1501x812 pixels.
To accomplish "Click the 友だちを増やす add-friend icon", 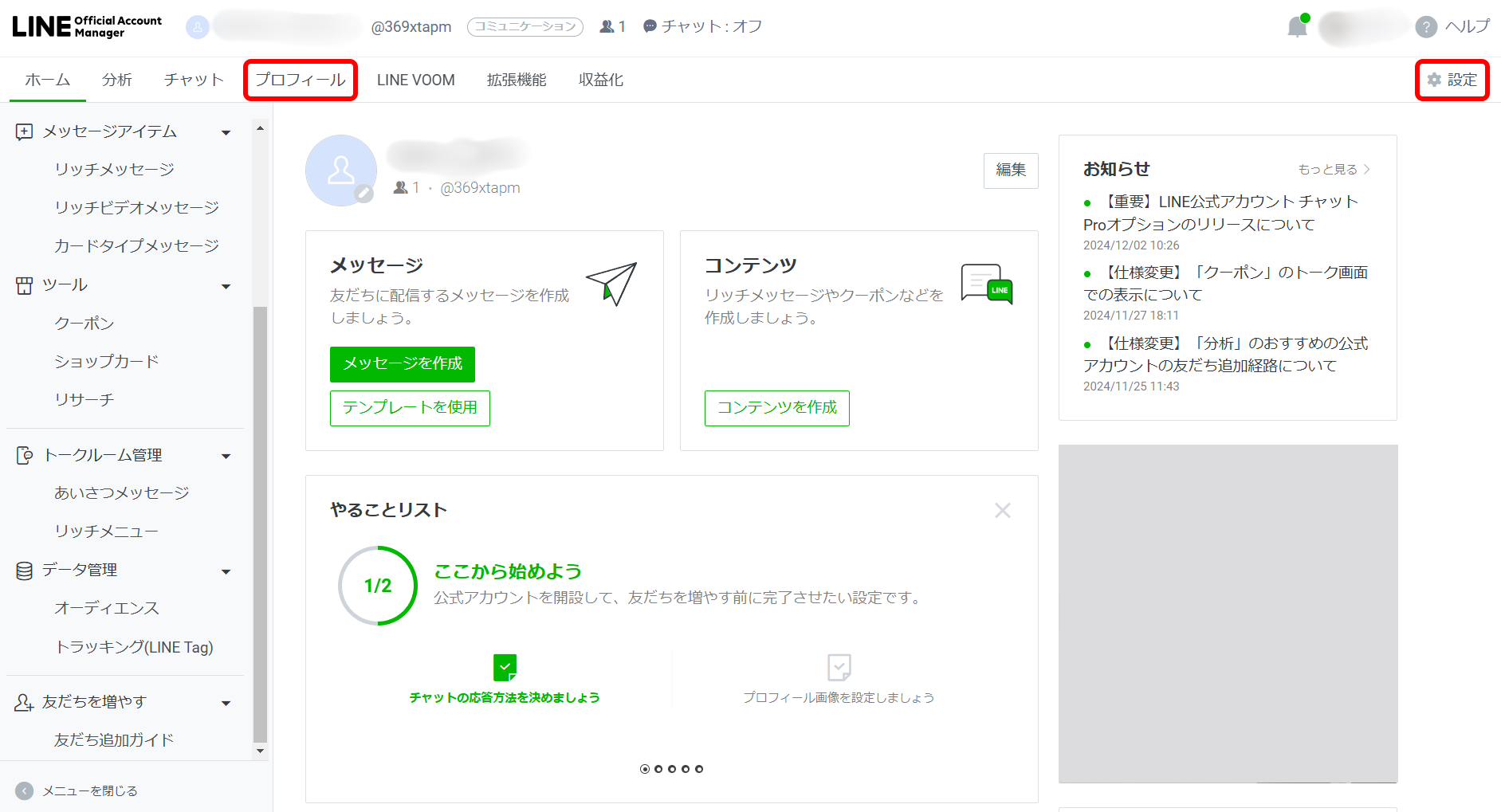I will [25, 702].
